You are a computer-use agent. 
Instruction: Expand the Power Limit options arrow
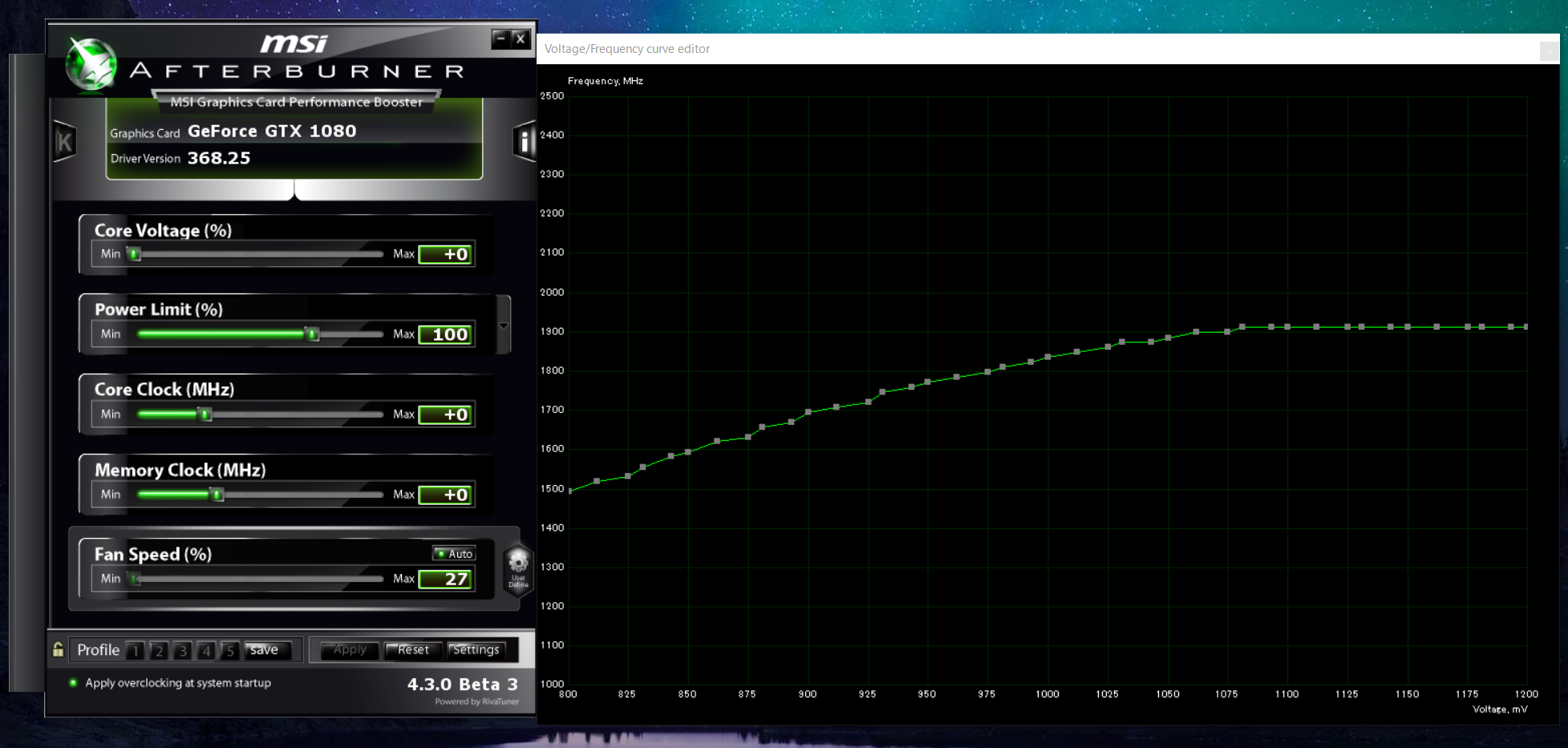tap(504, 325)
